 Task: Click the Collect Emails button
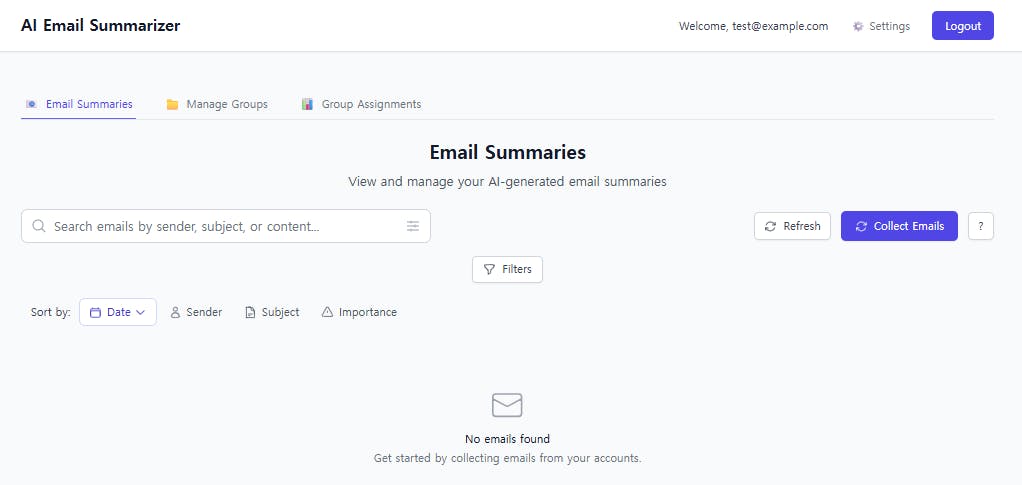coord(899,226)
